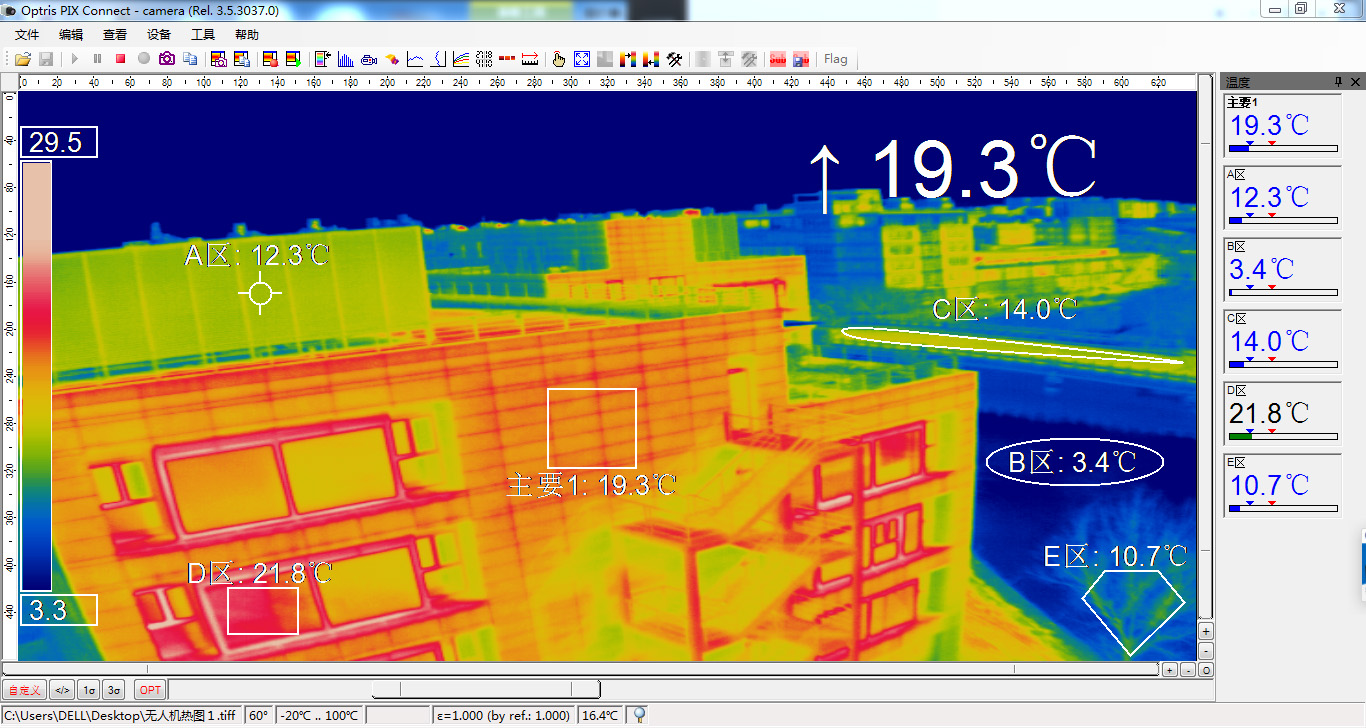This screenshot has height=728, width=1366.
Task: Click the 自定义 scaling button
Action: 24,690
